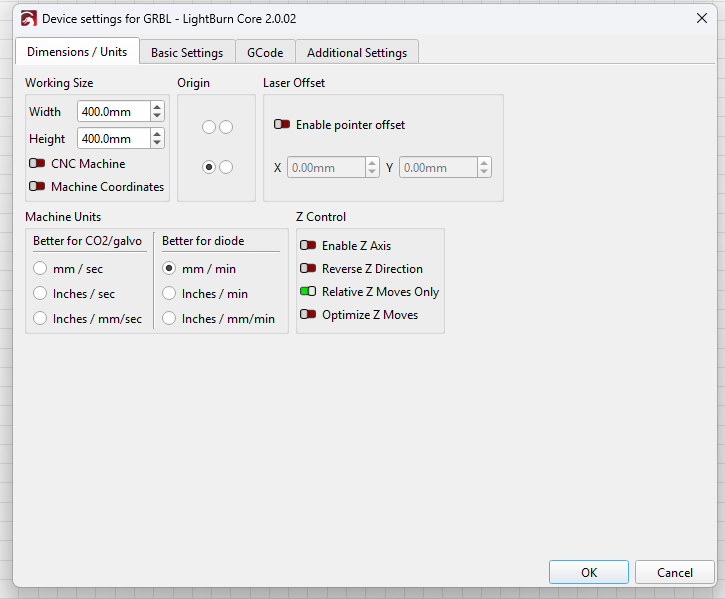Close the Device settings dialog
The width and height of the screenshot is (725, 599).
[x=699, y=18]
